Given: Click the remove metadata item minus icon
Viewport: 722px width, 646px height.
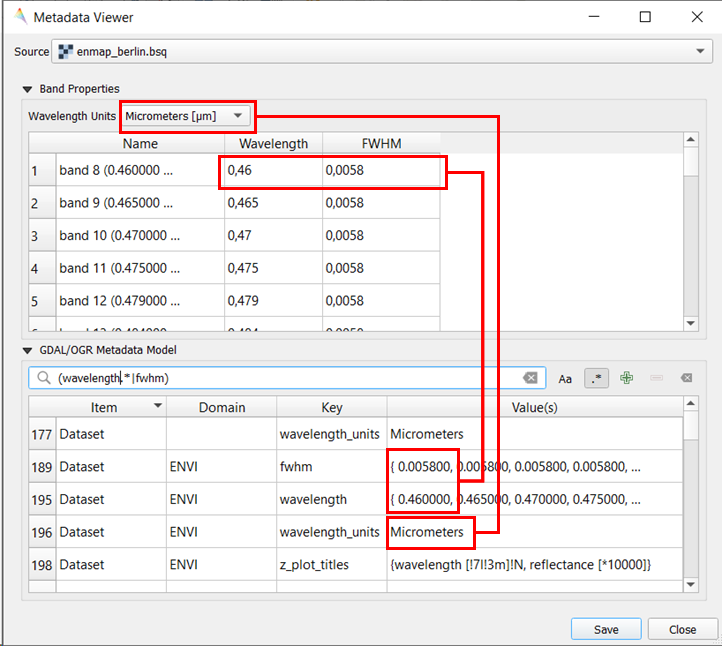Looking at the screenshot, I should click(657, 378).
